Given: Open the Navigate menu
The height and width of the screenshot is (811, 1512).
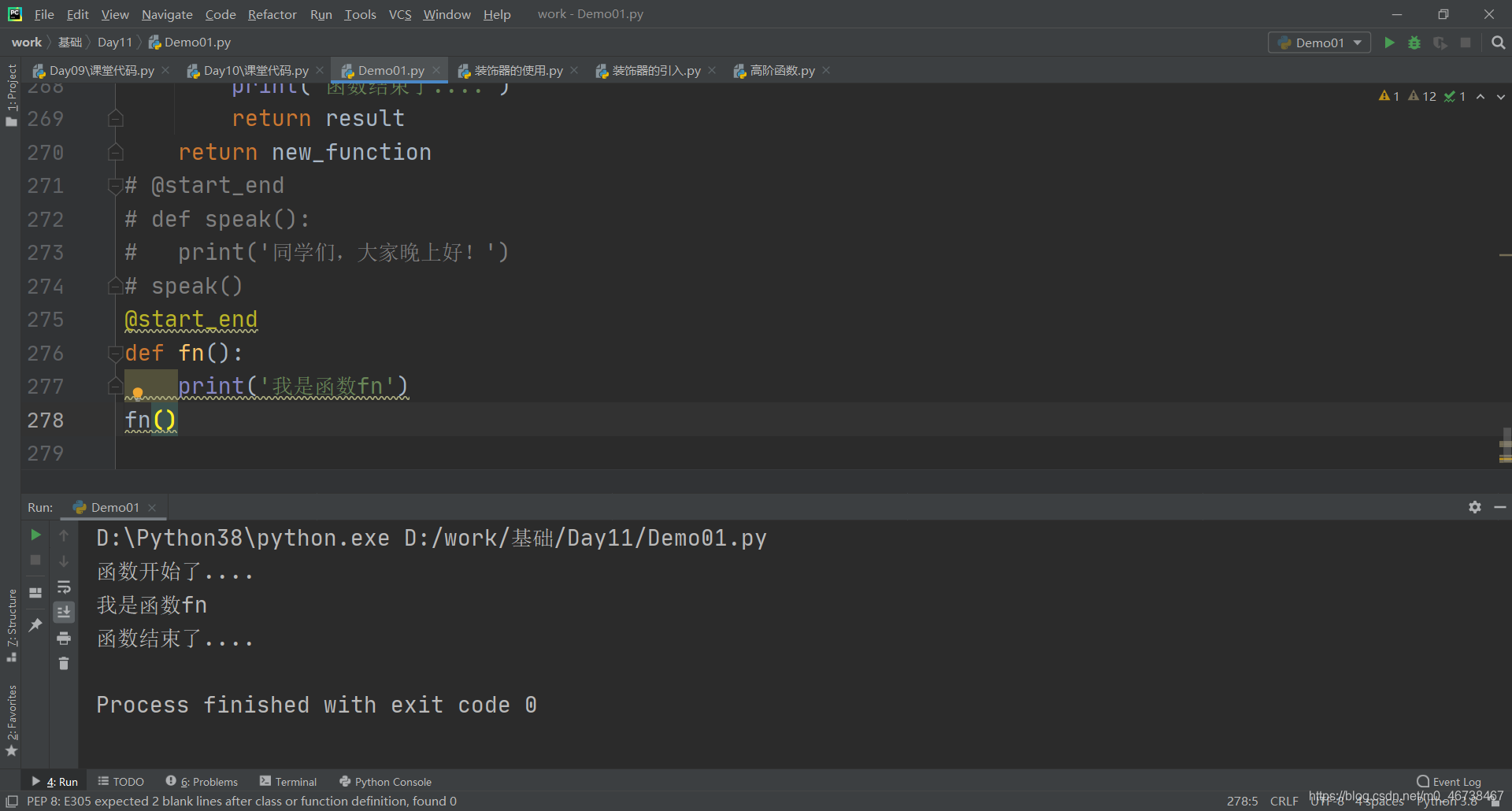Looking at the screenshot, I should [167, 14].
